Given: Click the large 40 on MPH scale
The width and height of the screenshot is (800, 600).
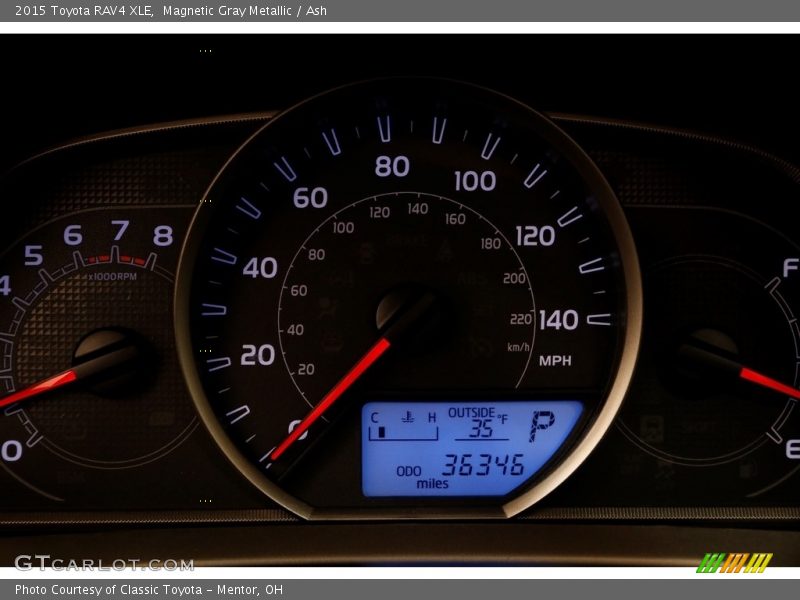Looking at the screenshot, I should (x=260, y=267).
